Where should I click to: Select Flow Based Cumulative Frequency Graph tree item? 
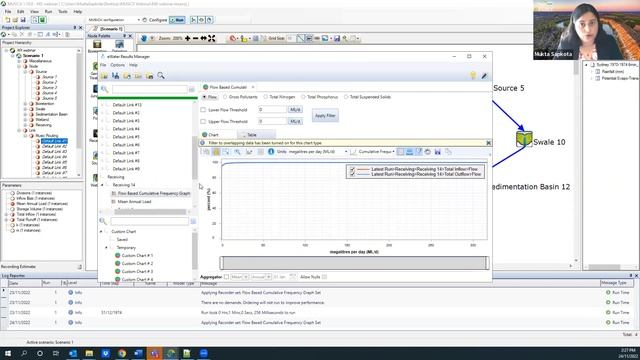pyautogui.click(x=154, y=193)
